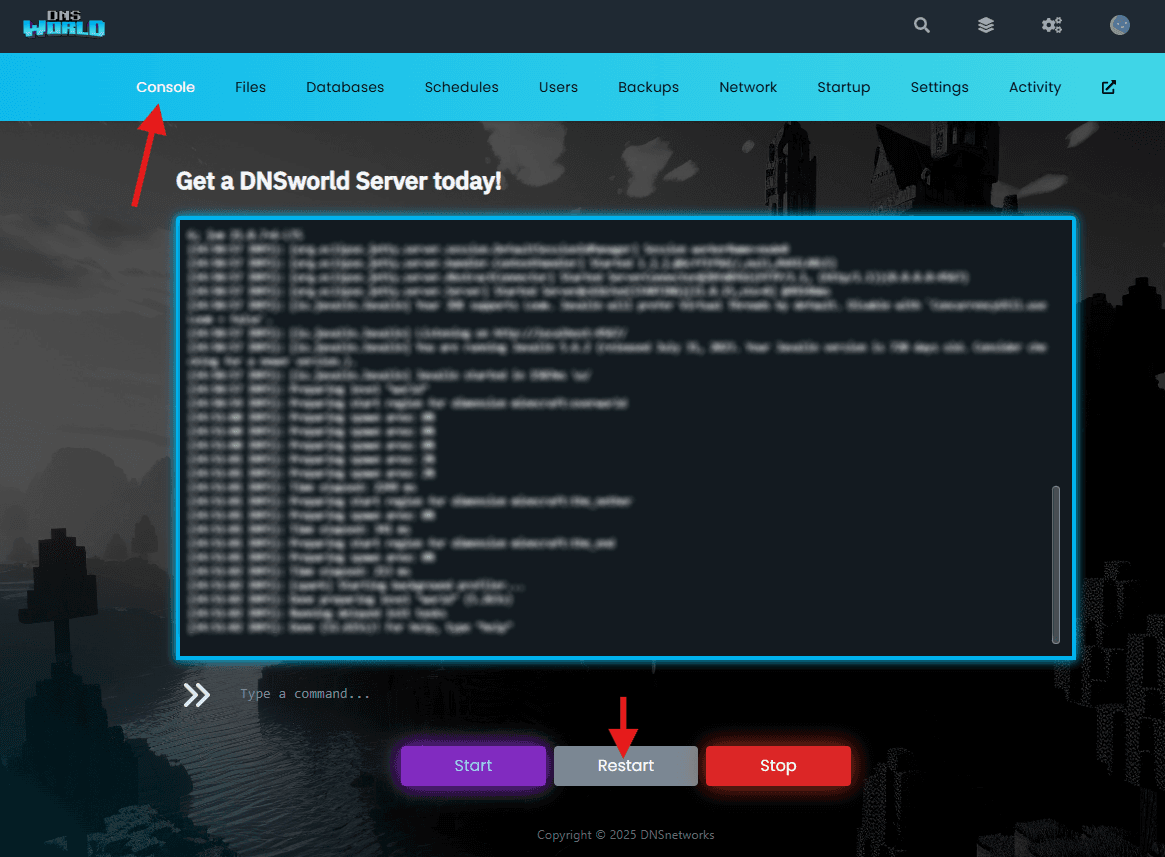Open the Files tab
The height and width of the screenshot is (857, 1165).
pos(250,87)
